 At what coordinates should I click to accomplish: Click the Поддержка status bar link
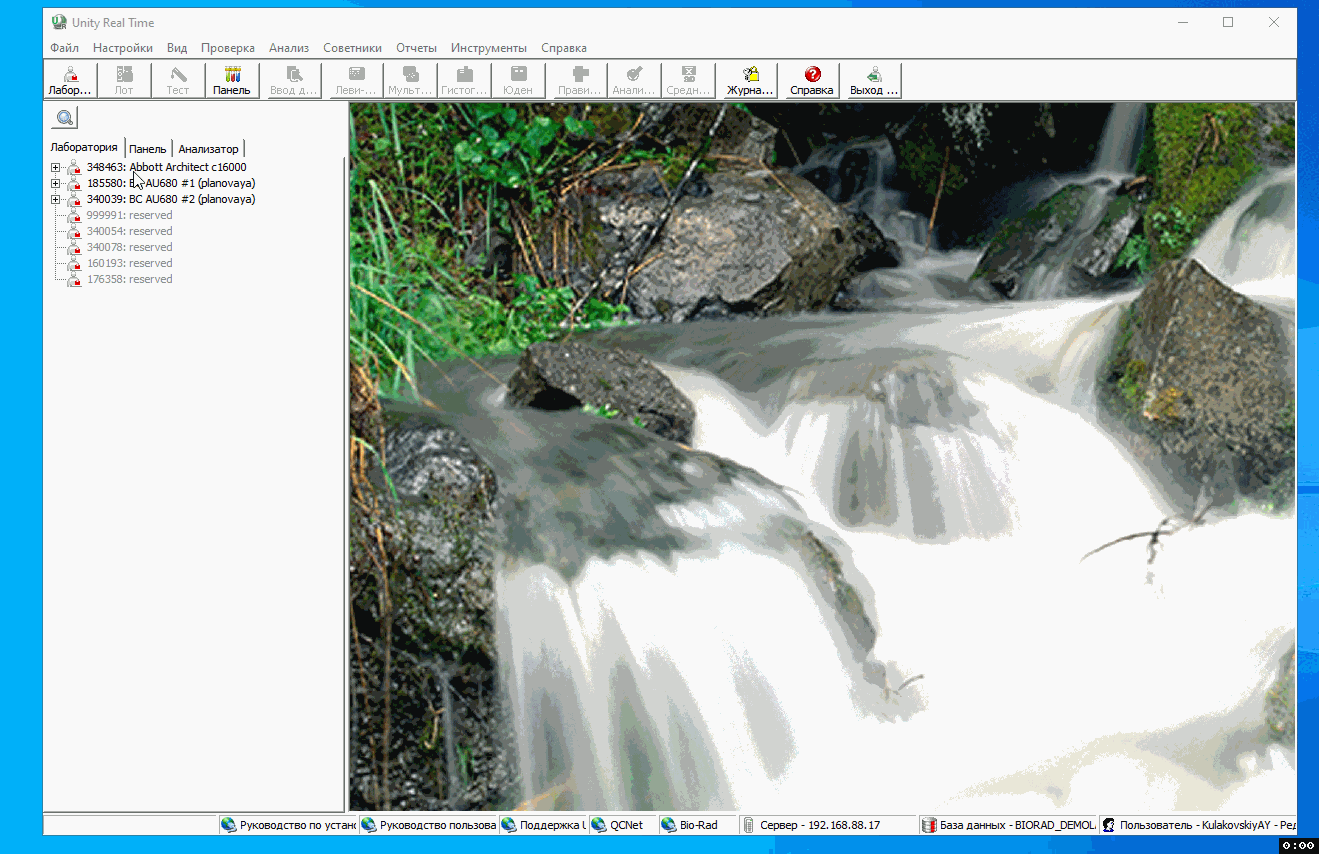pos(544,825)
